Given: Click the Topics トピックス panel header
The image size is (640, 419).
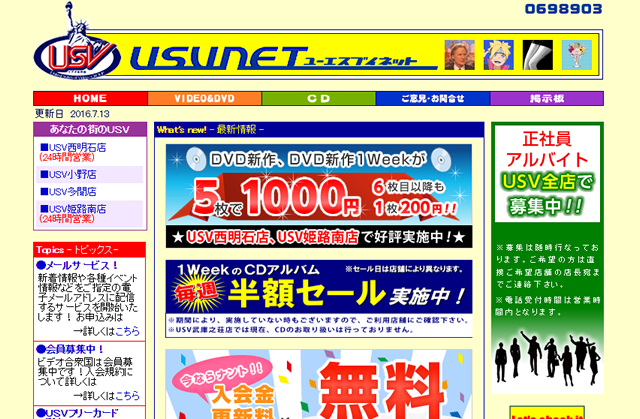Looking at the screenshot, I should click(x=90, y=249).
